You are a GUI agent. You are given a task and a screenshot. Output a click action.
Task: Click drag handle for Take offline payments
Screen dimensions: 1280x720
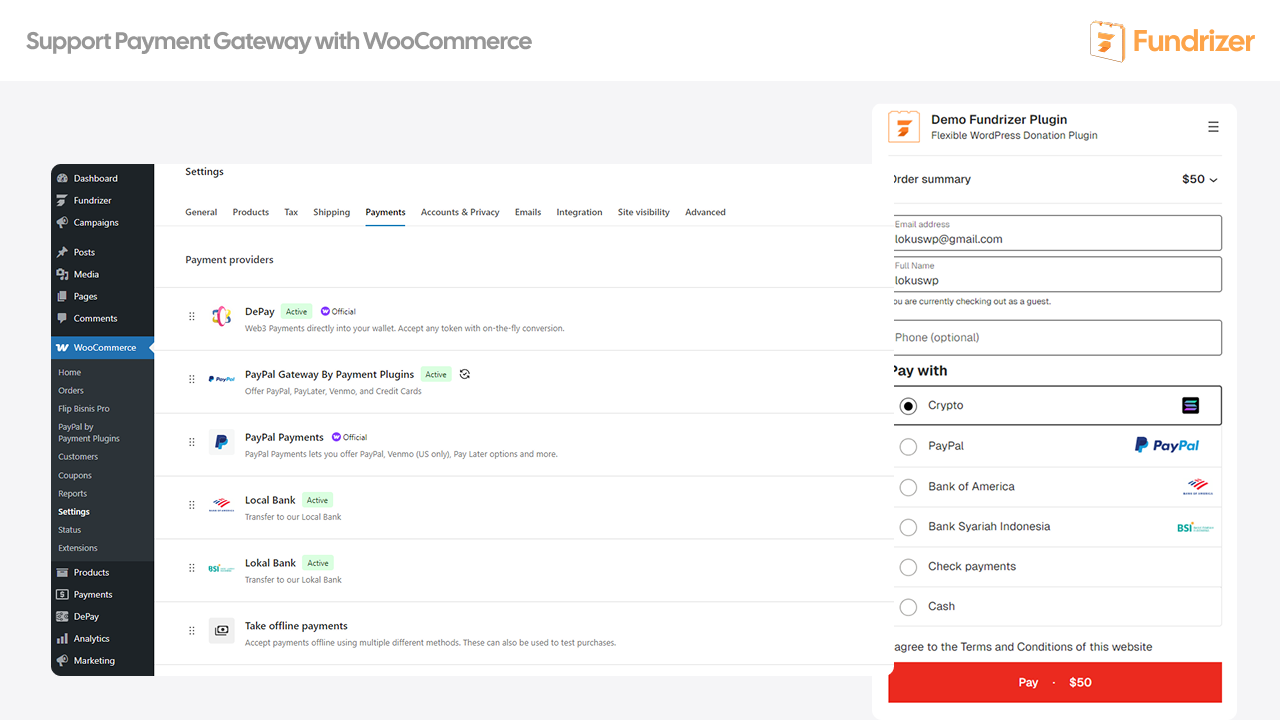coord(192,631)
